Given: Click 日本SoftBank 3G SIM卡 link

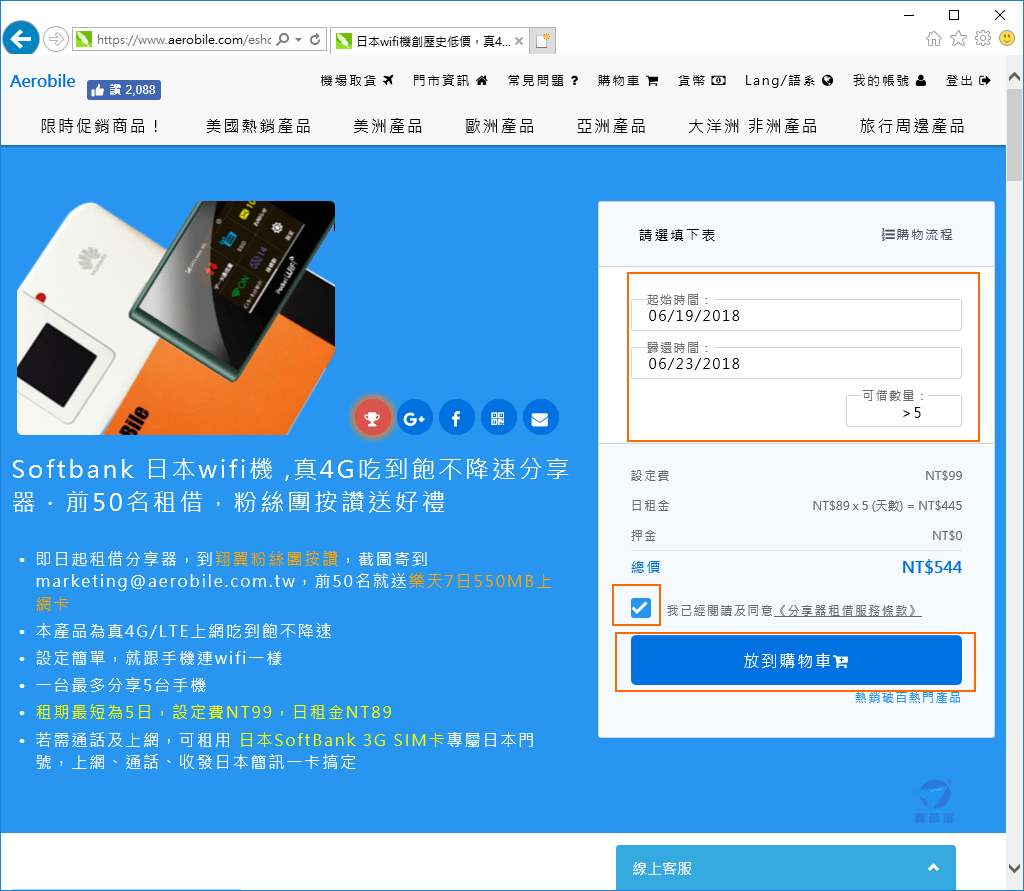Looking at the screenshot, I should coord(342,740).
